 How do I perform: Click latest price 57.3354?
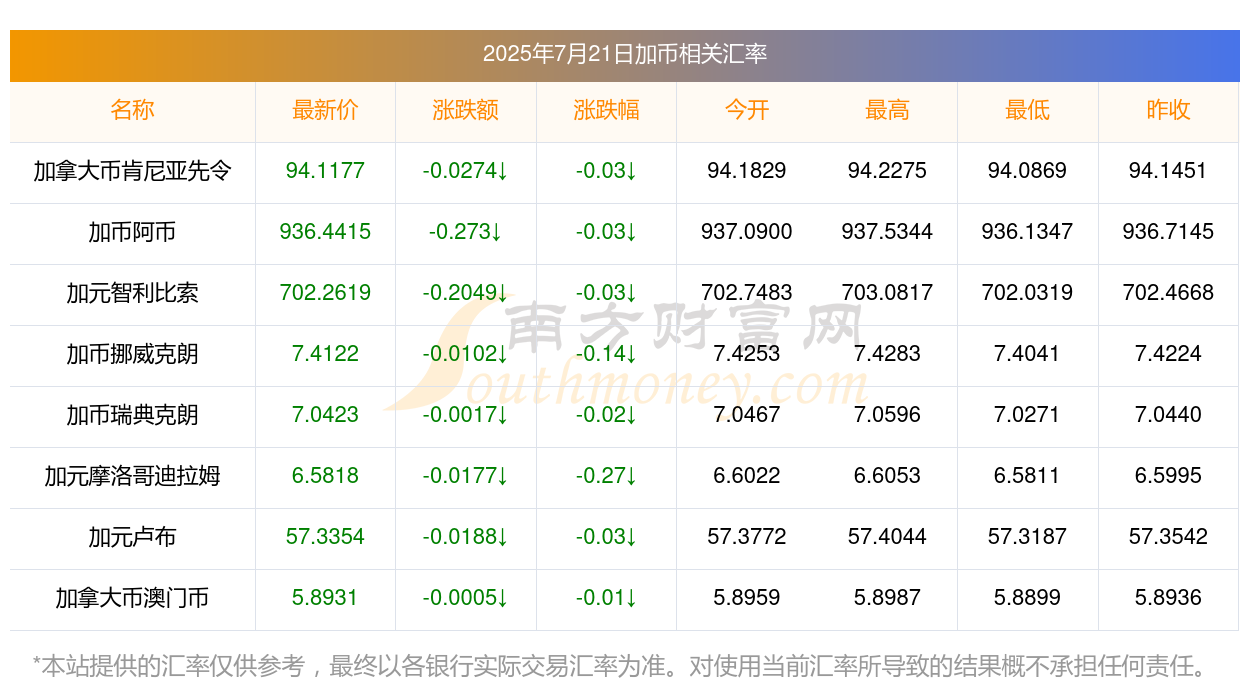[325, 537]
